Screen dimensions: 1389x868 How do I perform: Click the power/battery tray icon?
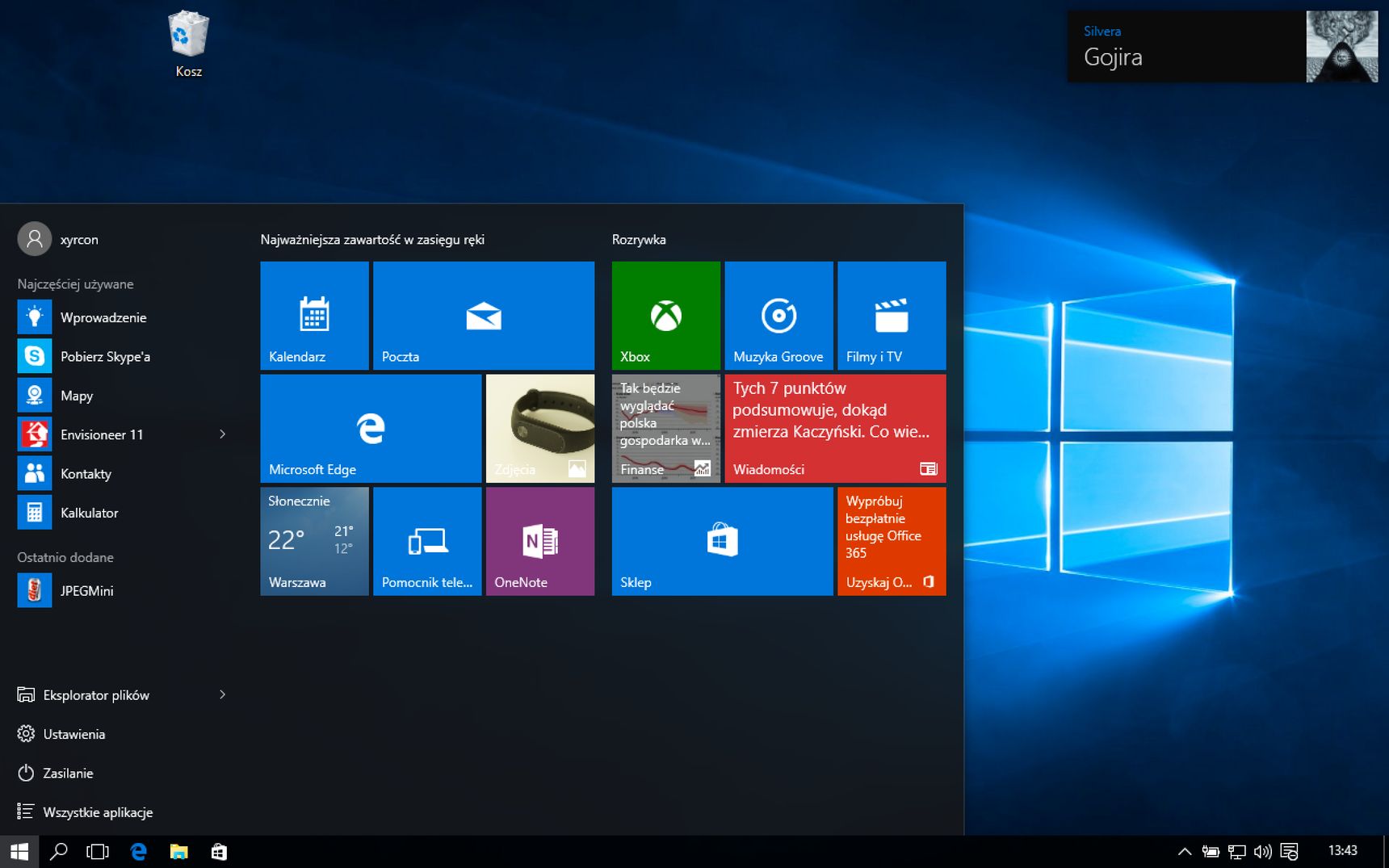pyautogui.click(x=1211, y=852)
